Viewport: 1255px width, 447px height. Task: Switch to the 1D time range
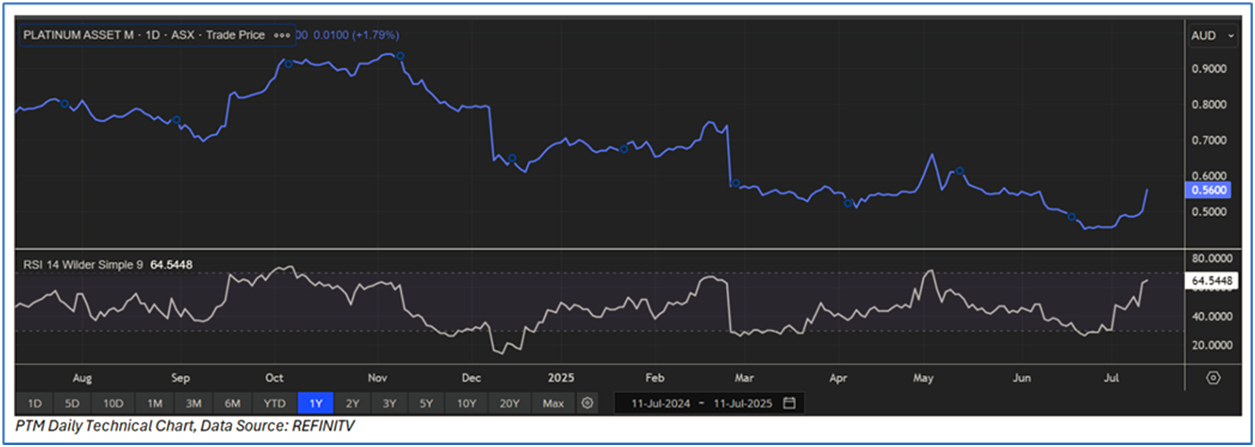(x=34, y=403)
